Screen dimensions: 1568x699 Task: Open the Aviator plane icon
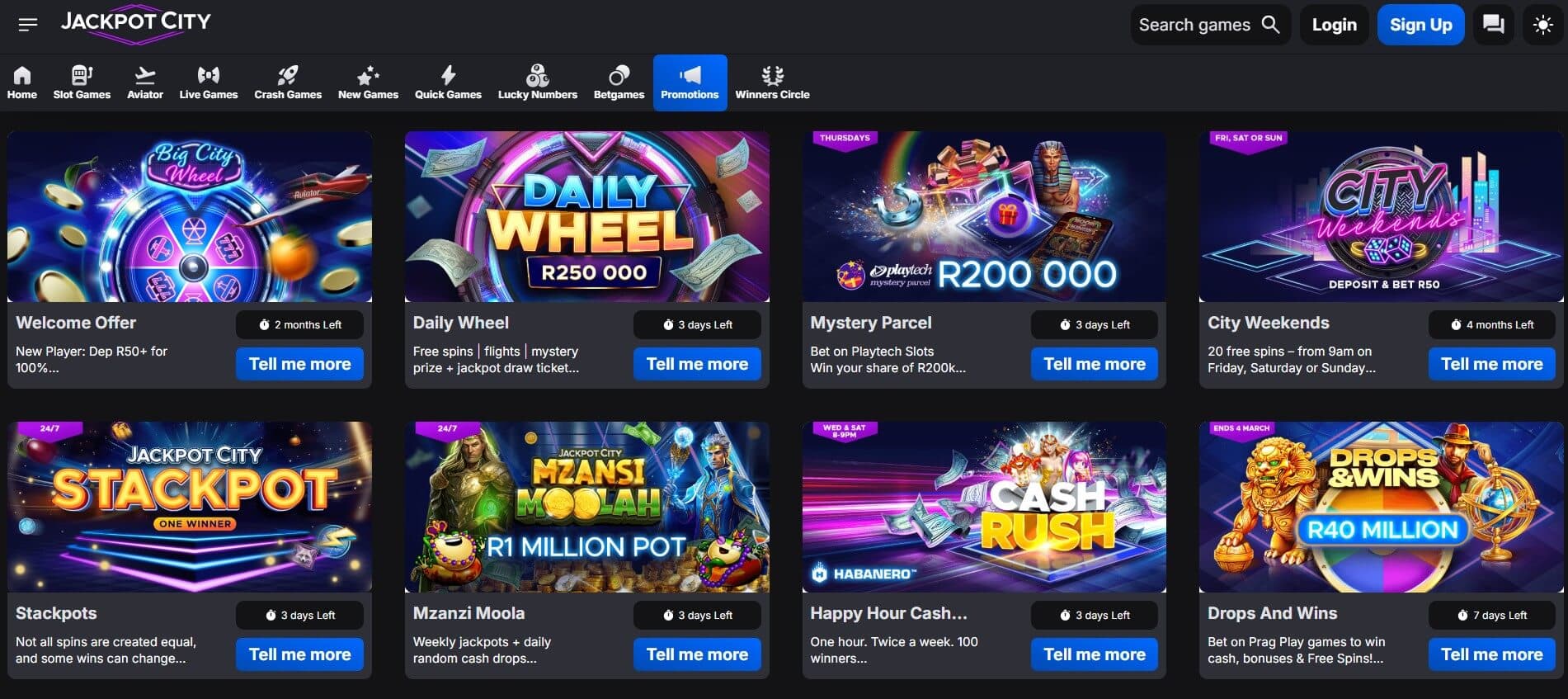tap(145, 76)
